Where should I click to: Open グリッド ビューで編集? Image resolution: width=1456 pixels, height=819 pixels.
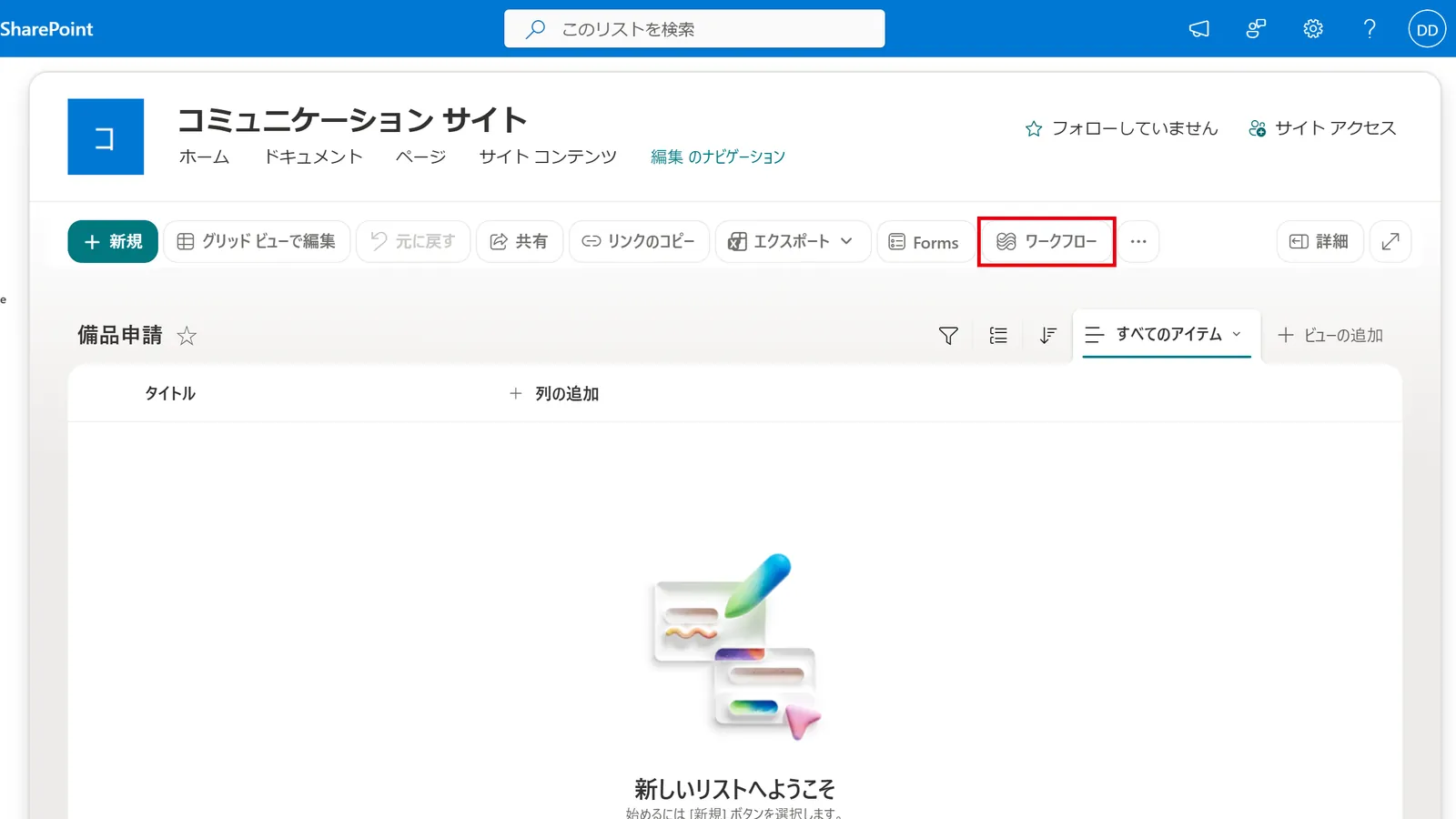click(257, 241)
